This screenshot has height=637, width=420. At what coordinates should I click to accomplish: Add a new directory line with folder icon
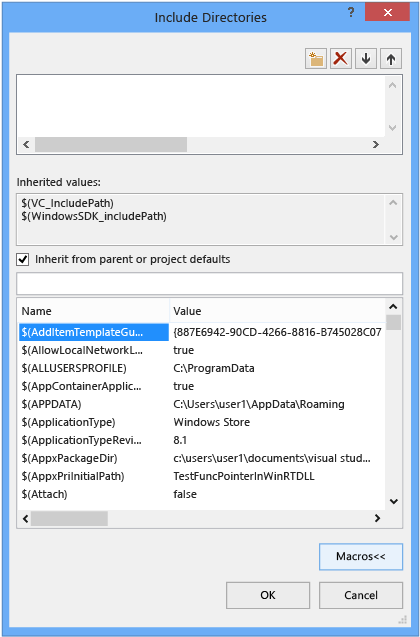click(x=316, y=59)
